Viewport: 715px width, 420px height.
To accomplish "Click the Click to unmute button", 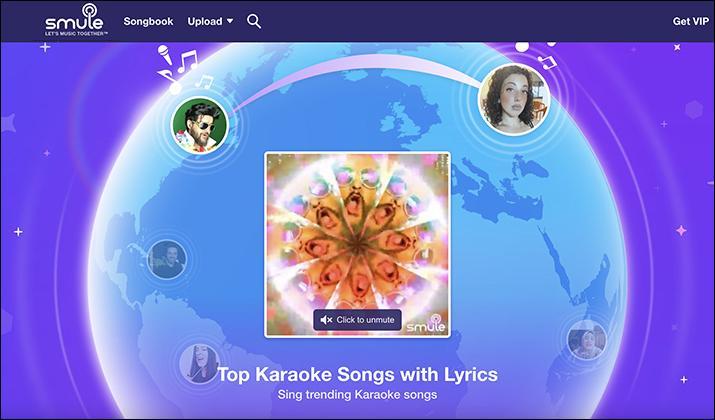I will [x=357, y=320].
